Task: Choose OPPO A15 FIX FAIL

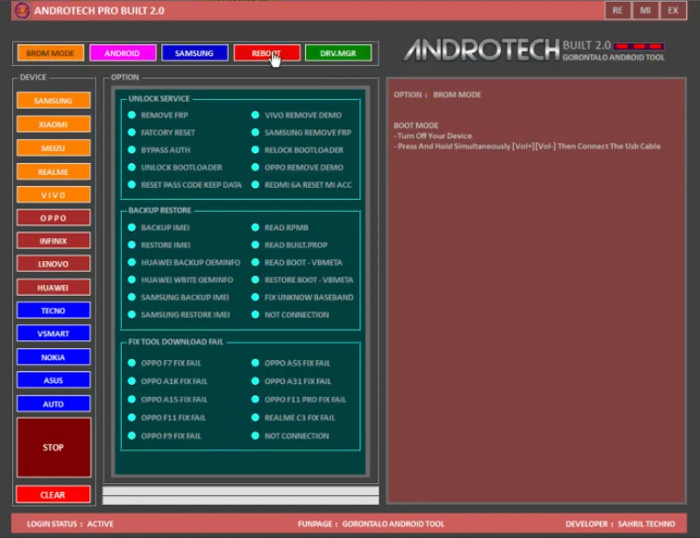Action: point(168,400)
